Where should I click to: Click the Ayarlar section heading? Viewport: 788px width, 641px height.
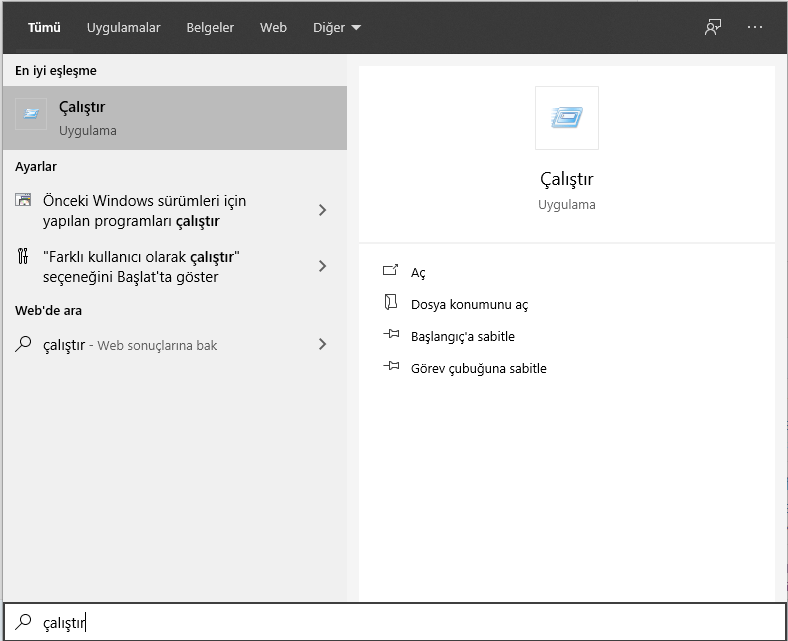pyautogui.click(x=36, y=166)
